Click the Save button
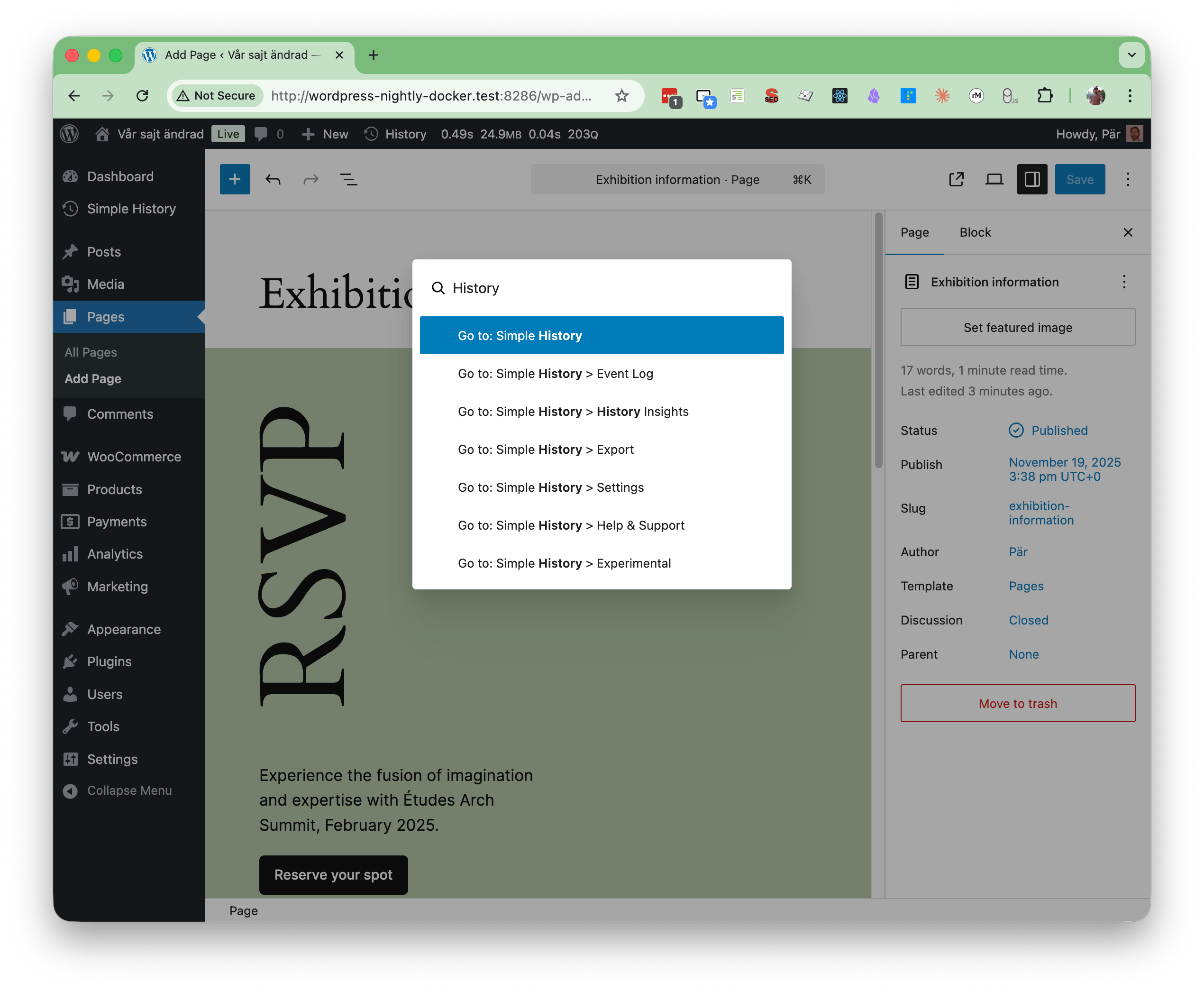The height and width of the screenshot is (992, 1204). click(x=1079, y=179)
